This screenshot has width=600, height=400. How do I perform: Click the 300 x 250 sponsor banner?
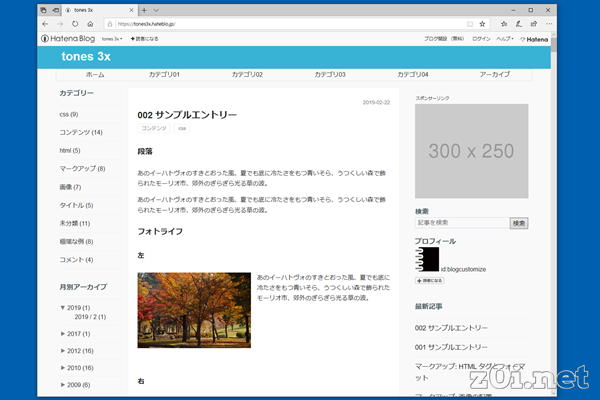[x=471, y=151]
